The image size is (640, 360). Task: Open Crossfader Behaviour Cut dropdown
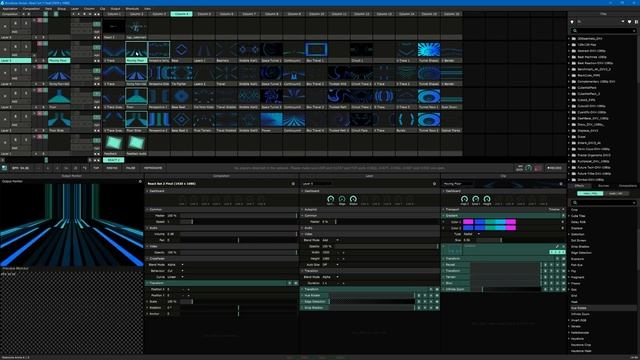[176, 271]
